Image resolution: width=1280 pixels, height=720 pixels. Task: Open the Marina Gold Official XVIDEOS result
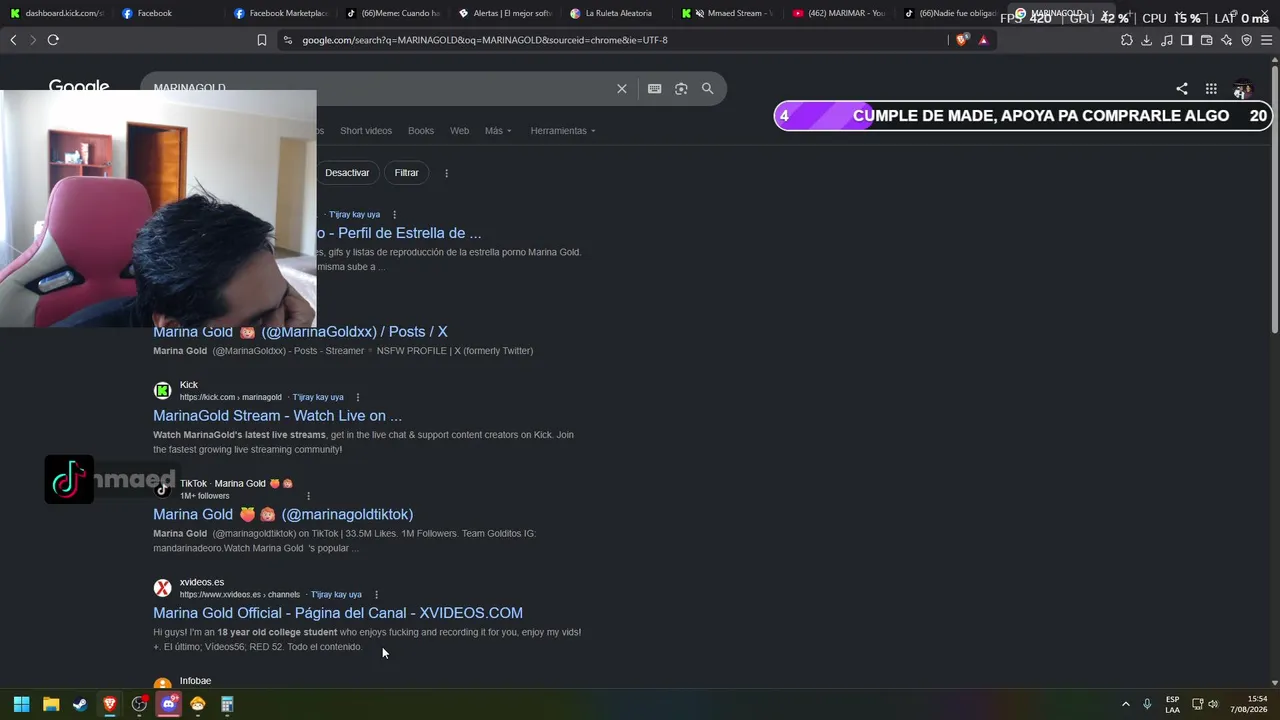click(x=338, y=613)
